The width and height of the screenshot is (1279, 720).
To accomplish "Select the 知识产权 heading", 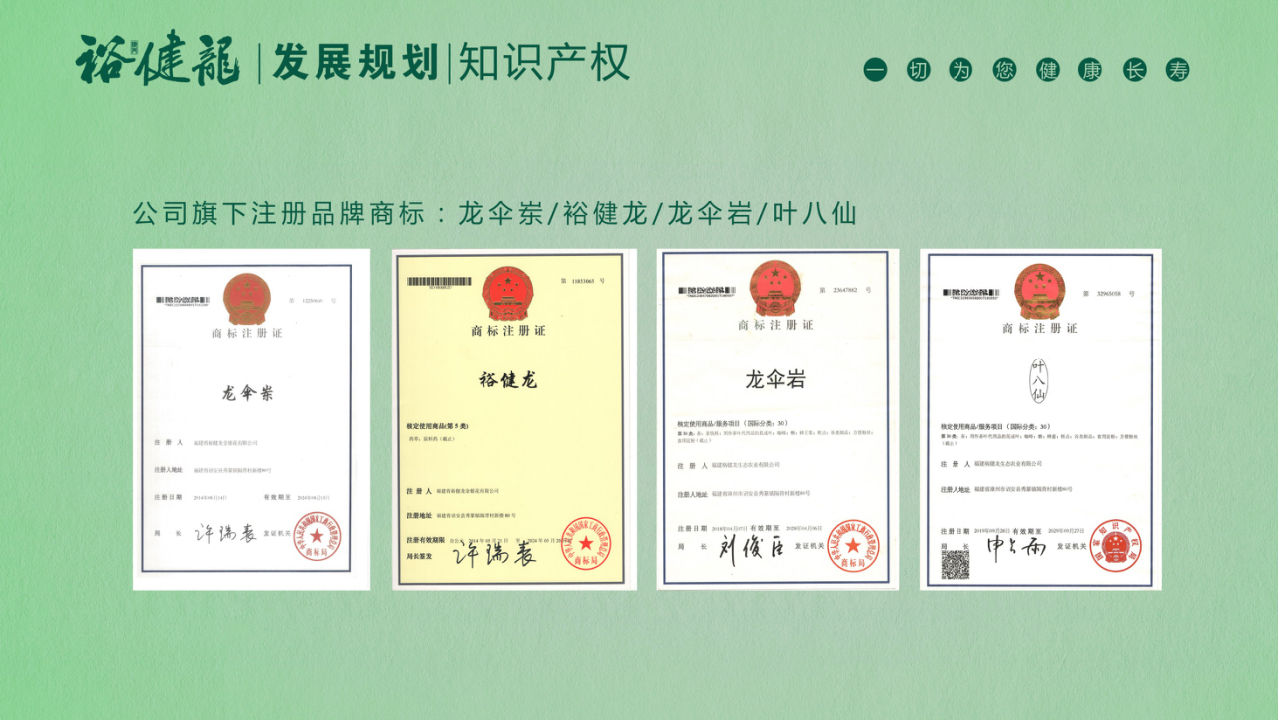I will point(544,62).
